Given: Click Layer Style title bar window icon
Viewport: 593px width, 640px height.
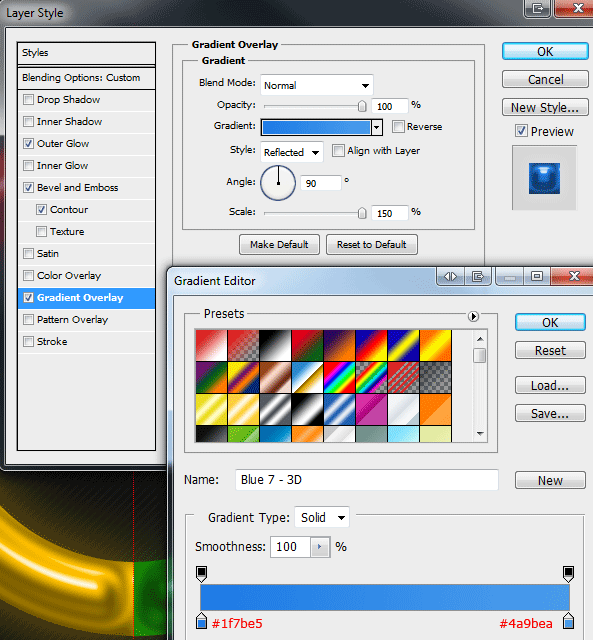Looking at the screenshot, I should click(x=538, y=8).
